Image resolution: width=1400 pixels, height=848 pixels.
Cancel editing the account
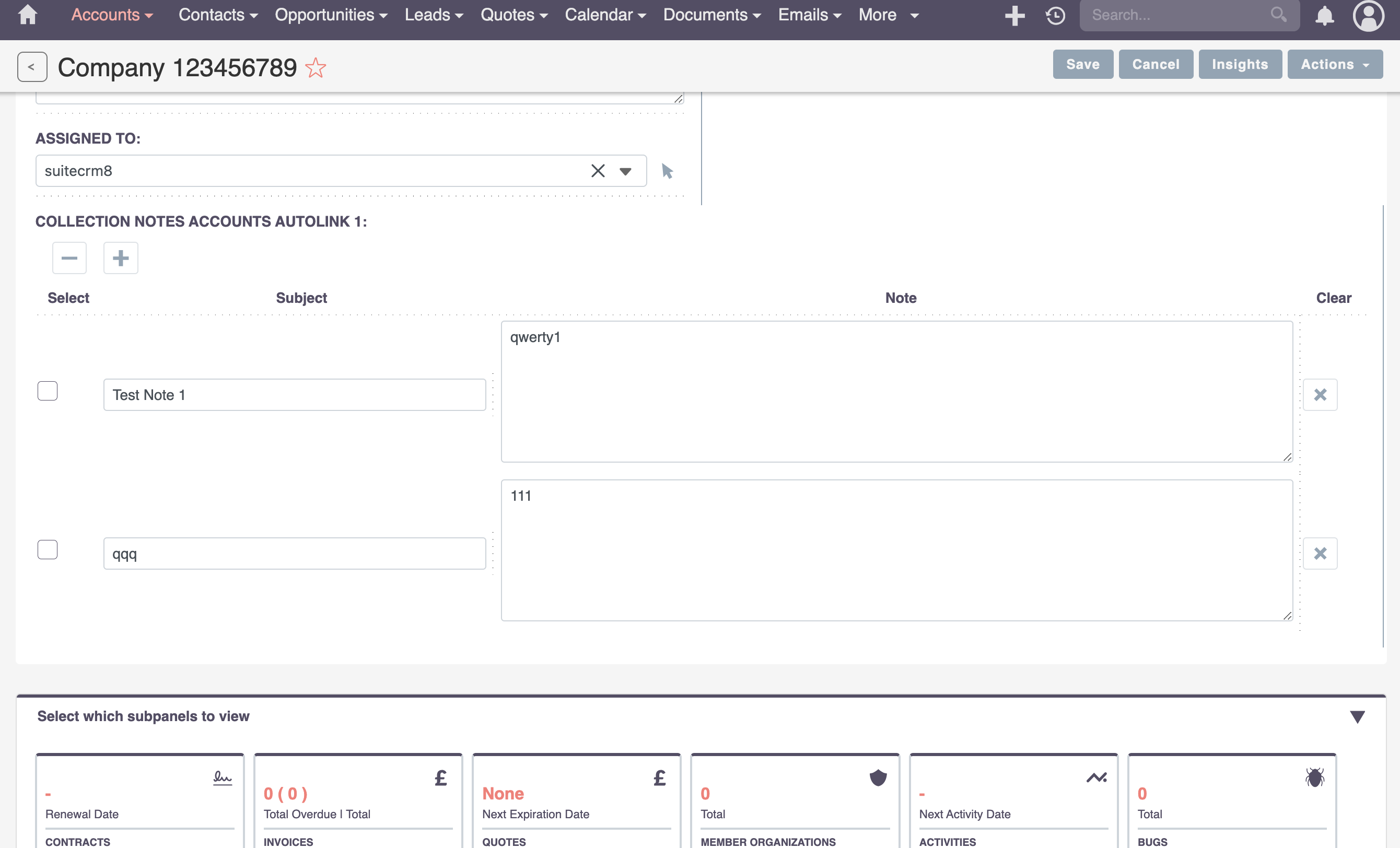[1156, 64]
